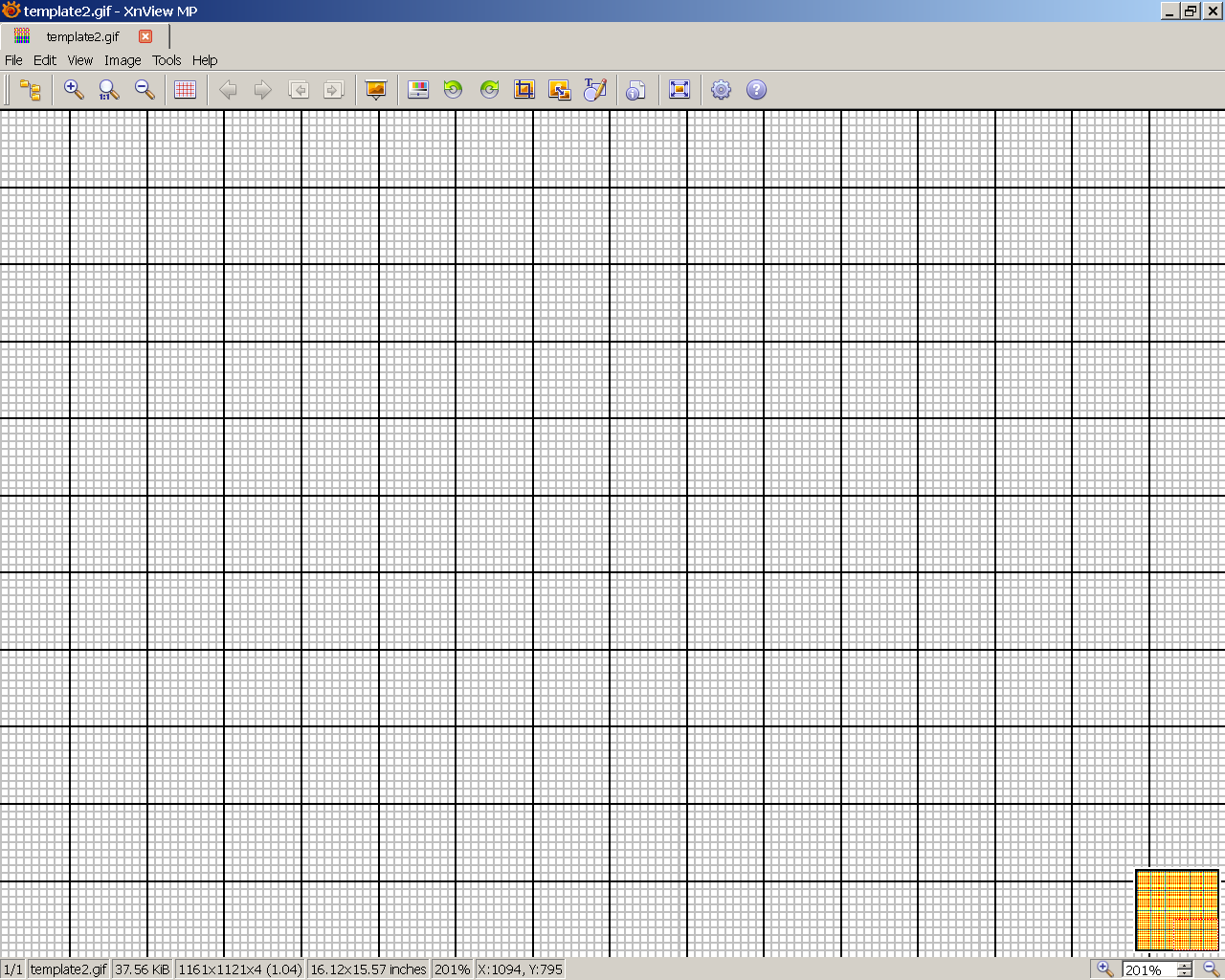Viewport: 1225px width, 980px height.
Task: Open the resize image tool
Action: (x=560, y=90)
